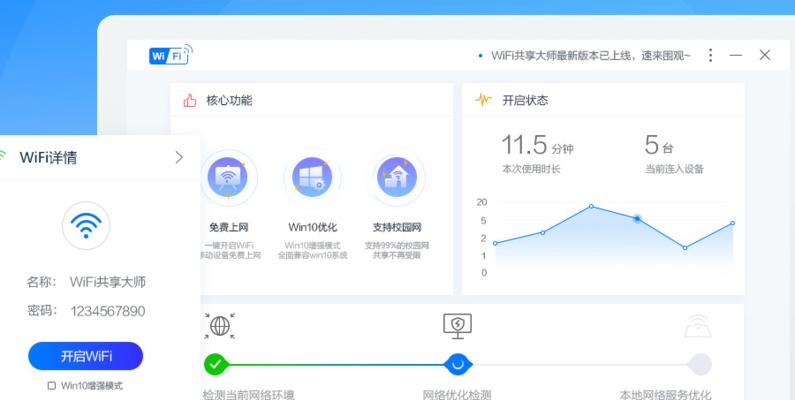Select the Win10优化 feature icon
This screenshot has width=795, height=400.
coord(312,177)
